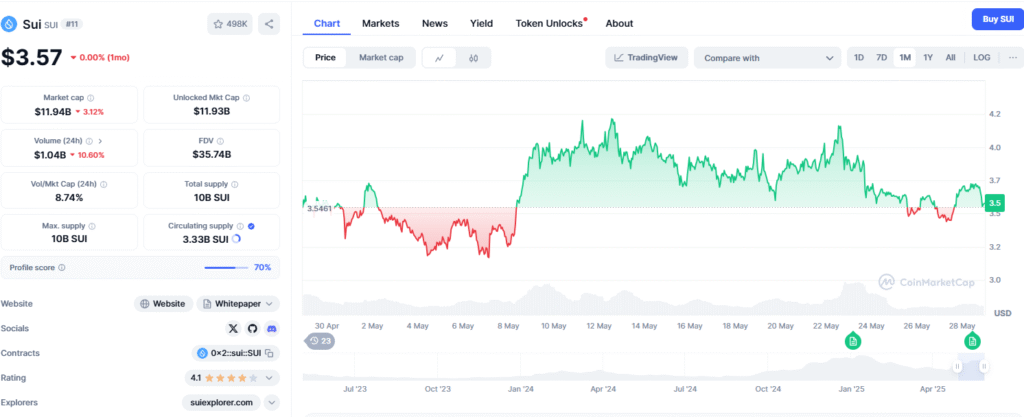Click the Profile score info icon

[61, 268]
